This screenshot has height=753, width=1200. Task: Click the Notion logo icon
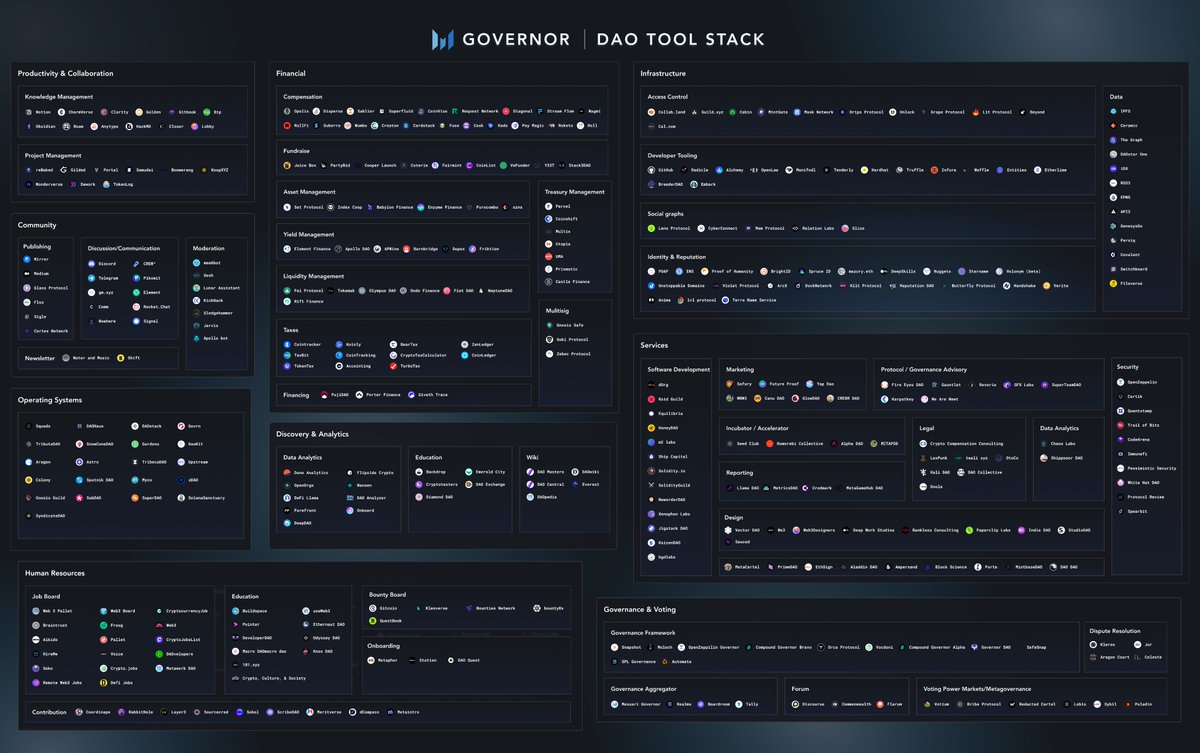(29, 112)
